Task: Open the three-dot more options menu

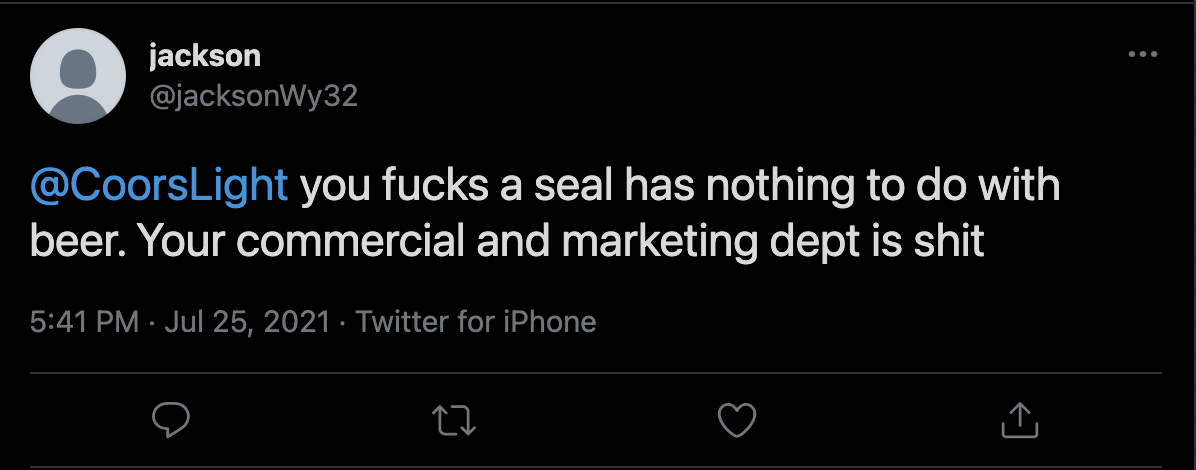Action: (1142, 55)
